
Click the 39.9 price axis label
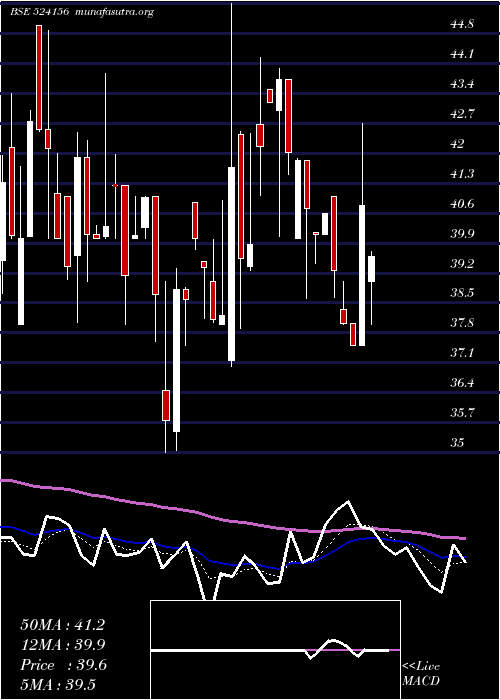(x=462, y=234)
